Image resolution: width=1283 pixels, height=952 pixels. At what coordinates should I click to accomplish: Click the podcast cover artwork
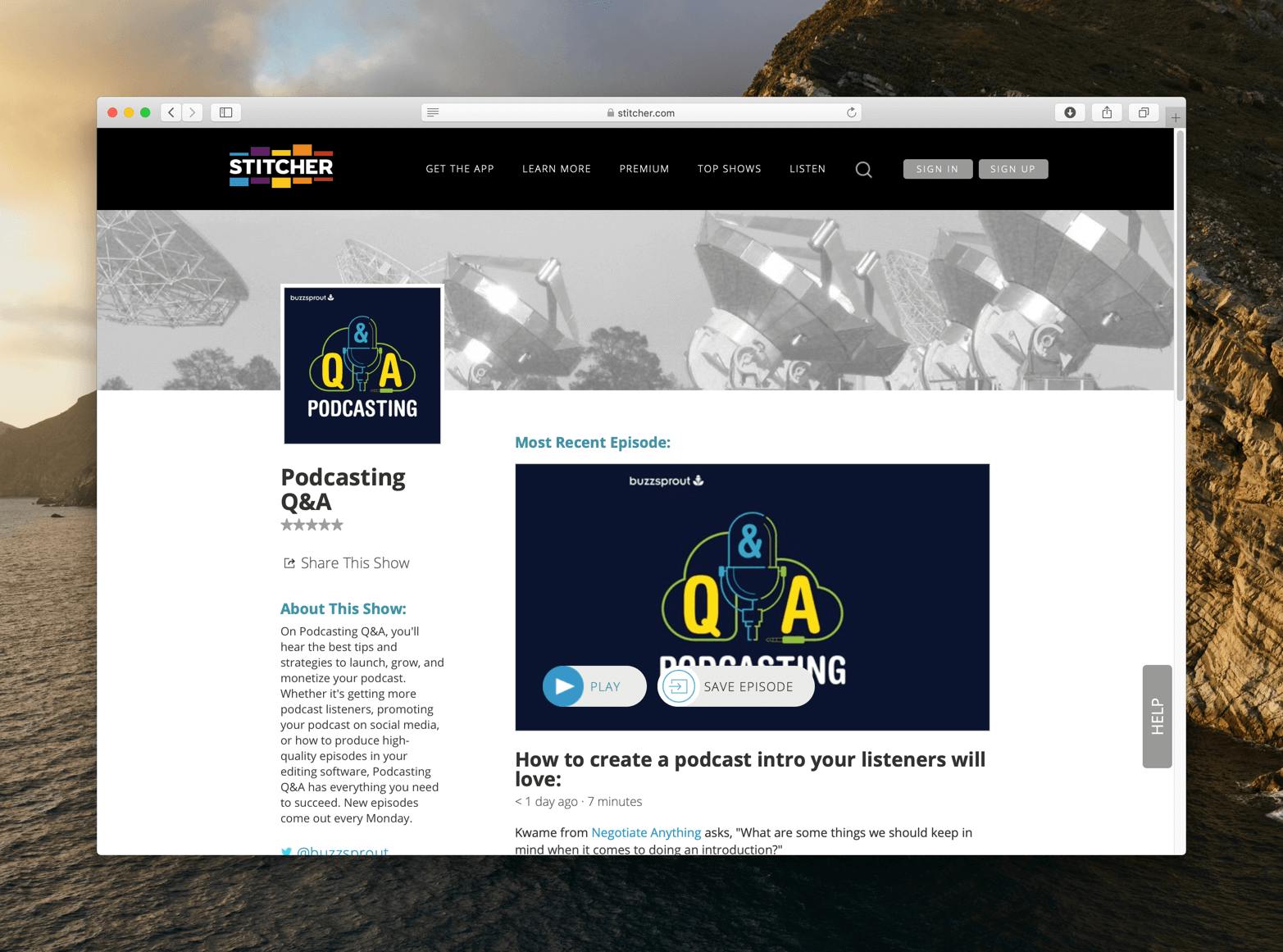click(x=362, y=365)
